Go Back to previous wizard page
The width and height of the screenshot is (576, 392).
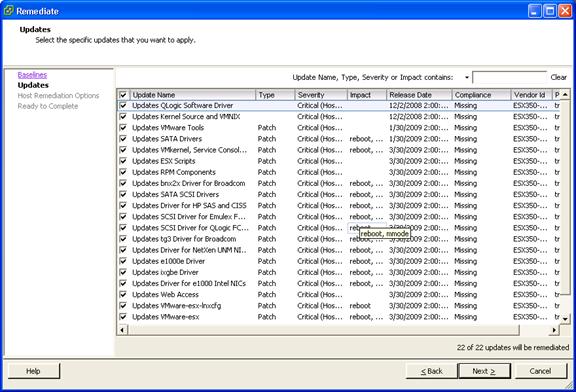click(x=432, y=371)
